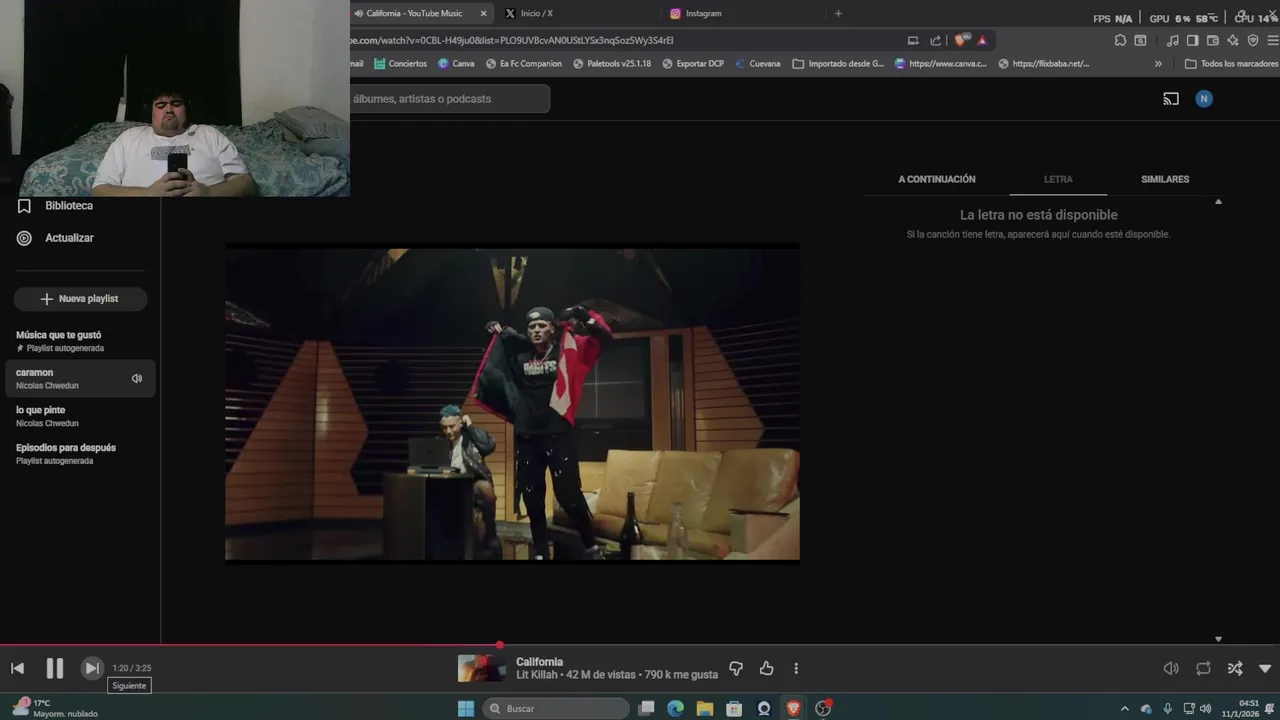
Task: Switch to the A CONTINUACIÓN tab
Action: 937,179
